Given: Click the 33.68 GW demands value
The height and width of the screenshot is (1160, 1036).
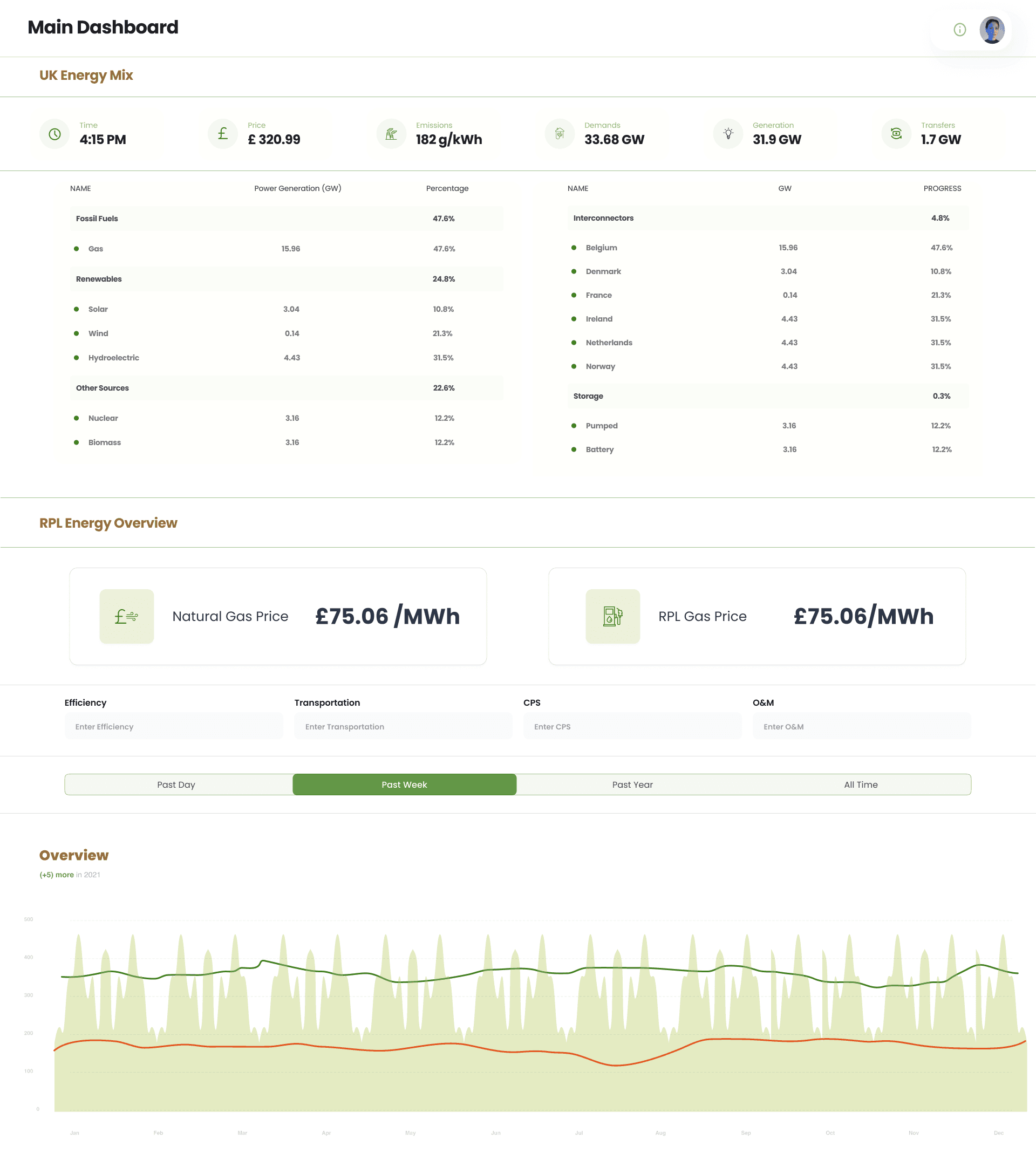Looking at the screenshot, I should 614,139.
